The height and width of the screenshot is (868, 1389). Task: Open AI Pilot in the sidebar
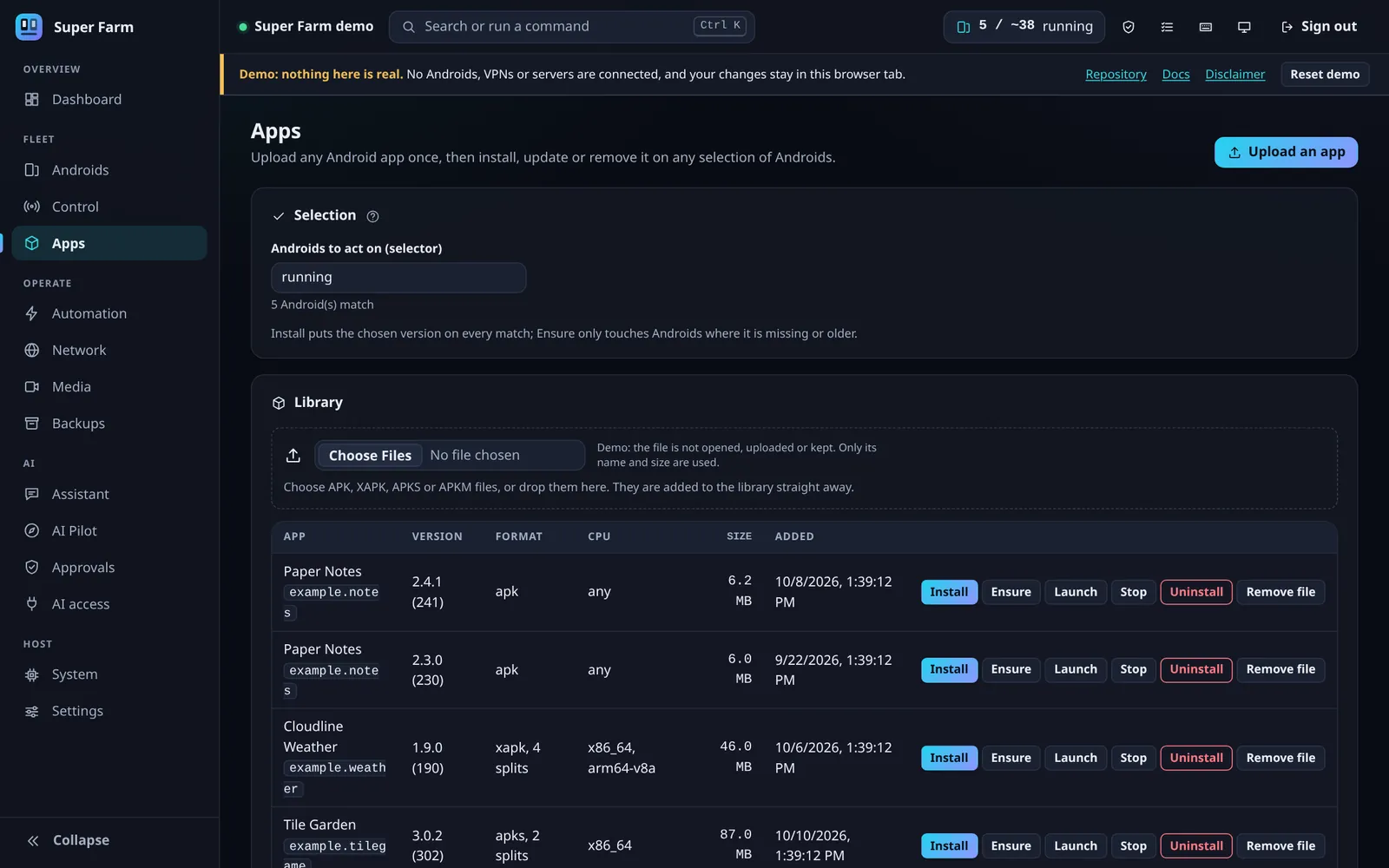click(x=109, y=530)
